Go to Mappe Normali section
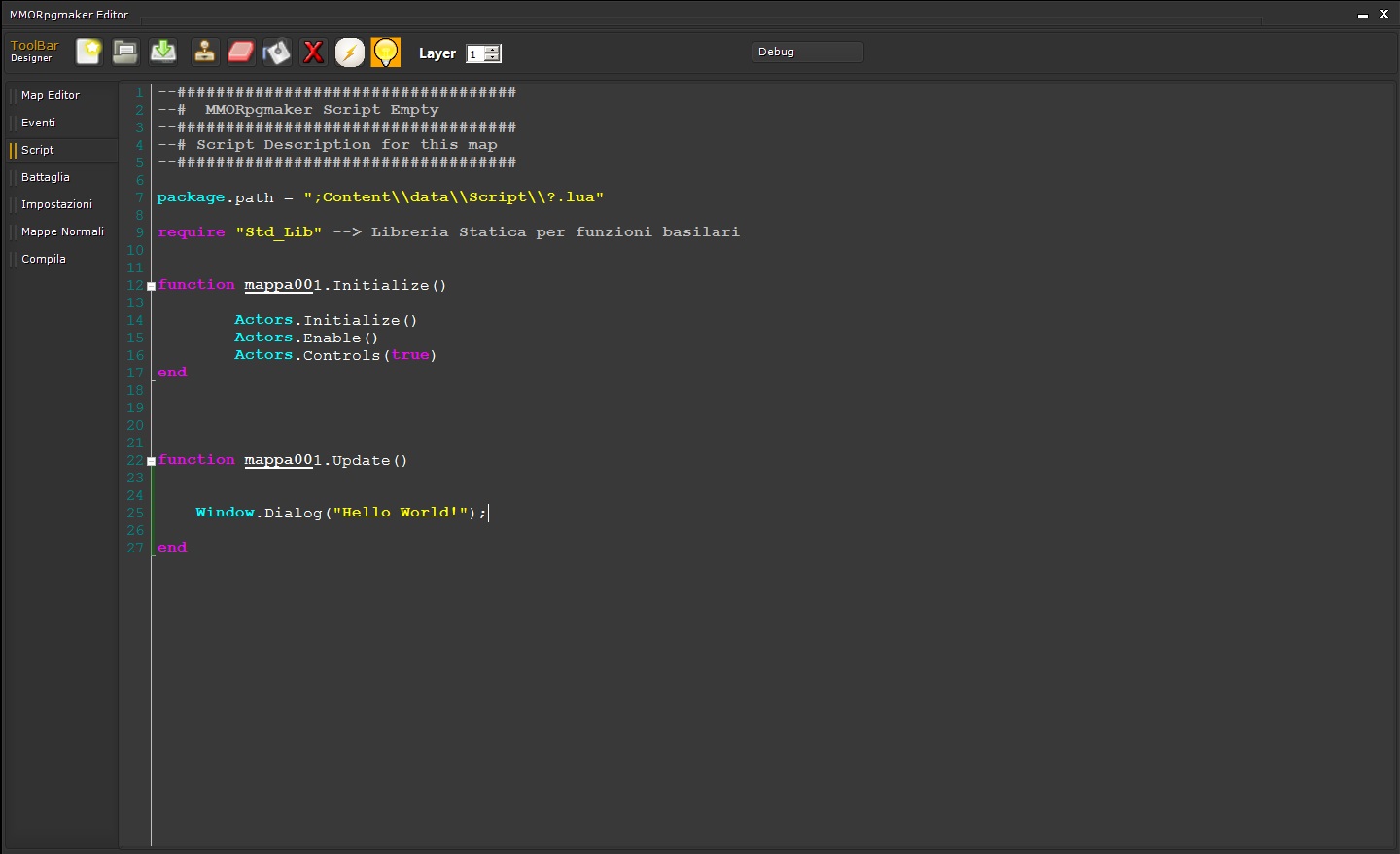The width and height of the screenshot is (1400, 854). click(x=62, y=231)
